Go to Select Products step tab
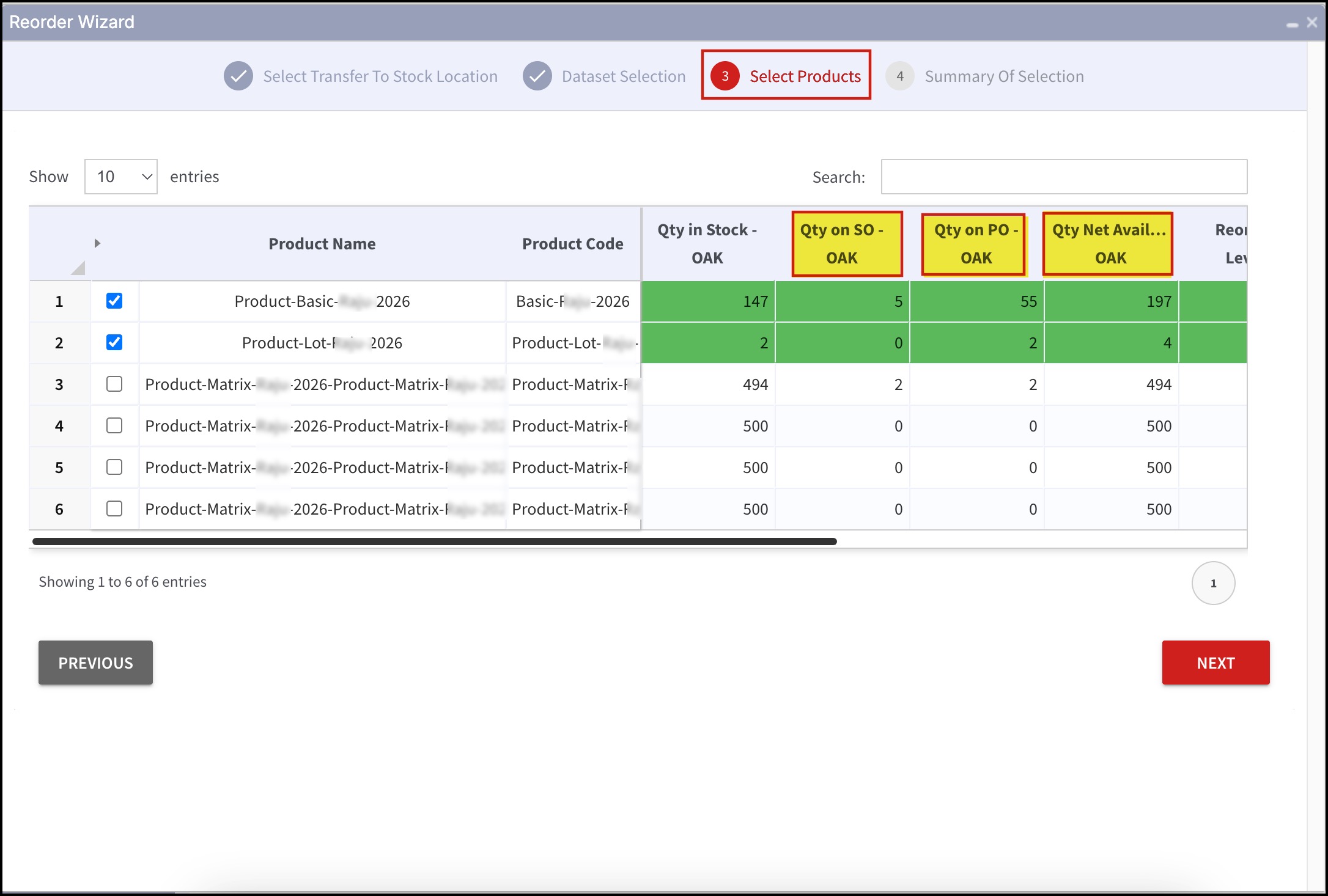 [x=805, y=76]
